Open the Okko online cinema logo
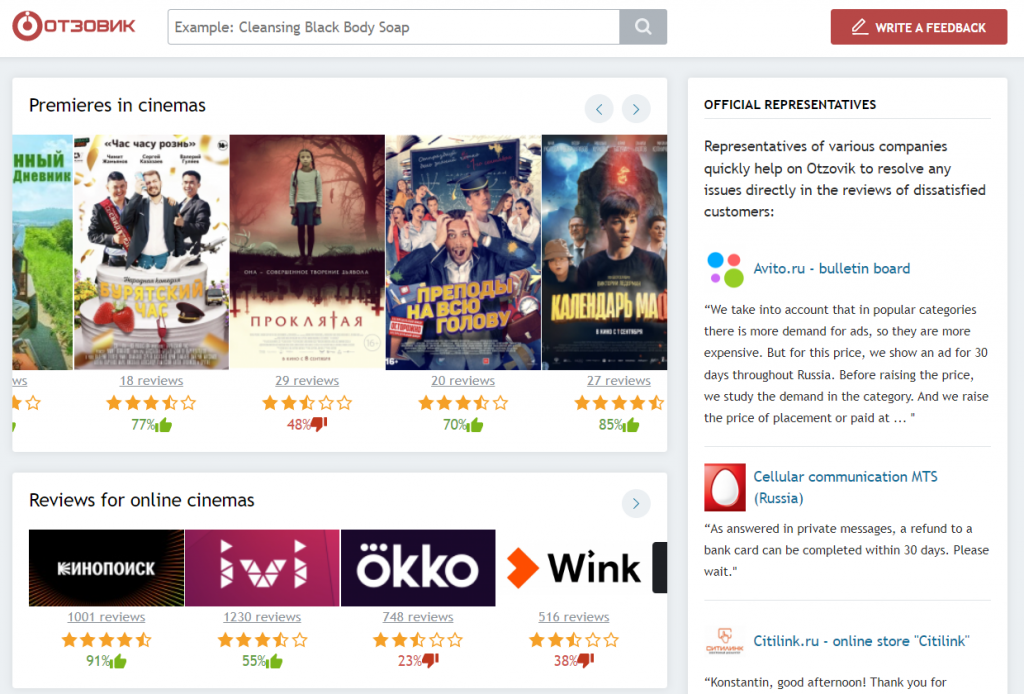Viewport: 1024px width, 694px height. [418, 568]
